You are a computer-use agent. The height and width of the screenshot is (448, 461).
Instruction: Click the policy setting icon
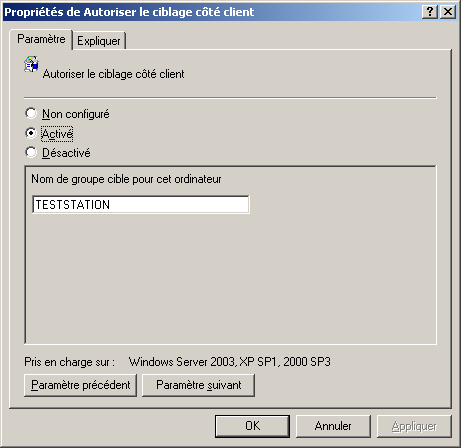click(x=31, y=64)
